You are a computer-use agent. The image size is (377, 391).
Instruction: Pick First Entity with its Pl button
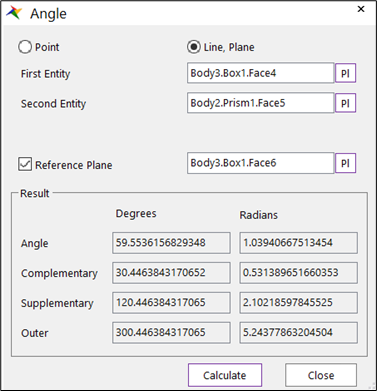click(x=345, y=73)
